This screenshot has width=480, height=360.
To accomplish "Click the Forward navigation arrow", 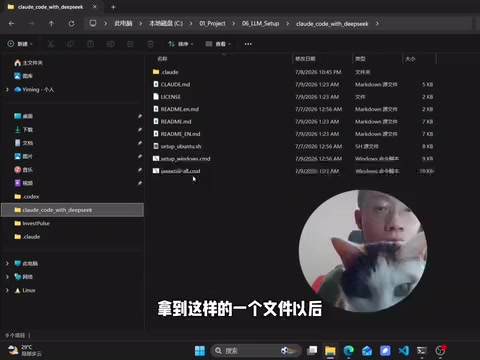I will coord(31,24).
